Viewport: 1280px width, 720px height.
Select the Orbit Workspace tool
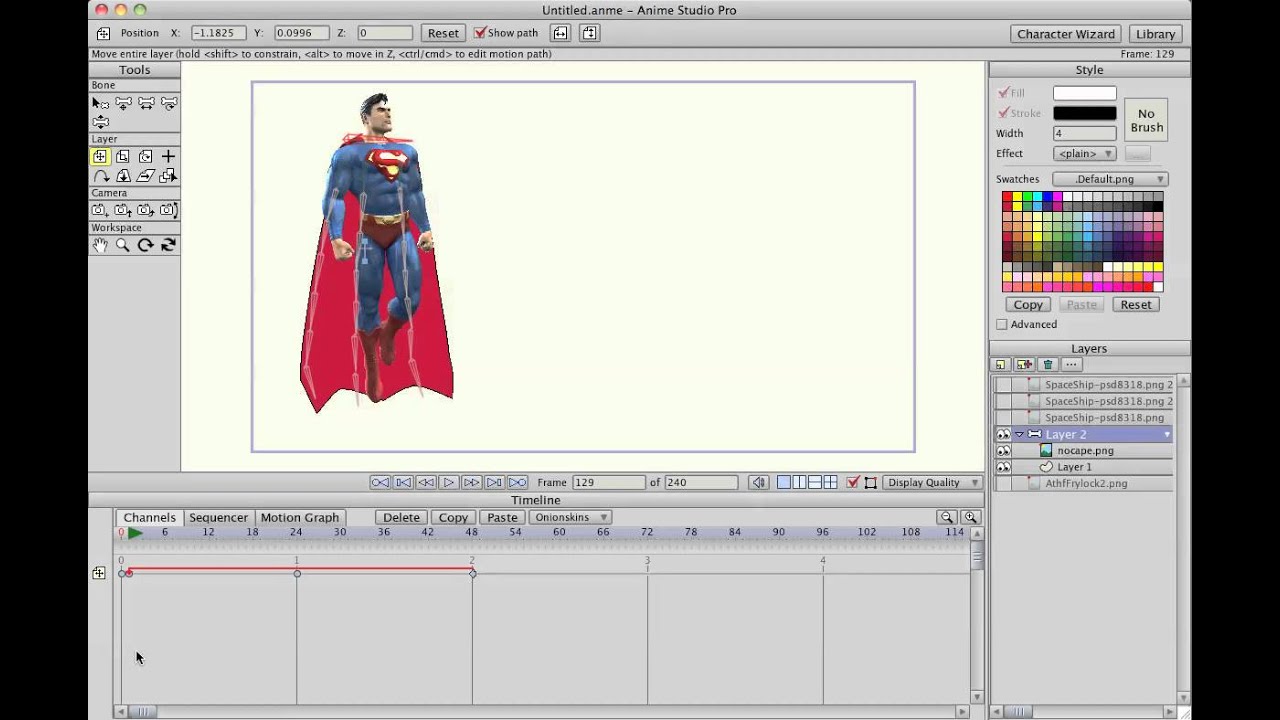(169, 245)
